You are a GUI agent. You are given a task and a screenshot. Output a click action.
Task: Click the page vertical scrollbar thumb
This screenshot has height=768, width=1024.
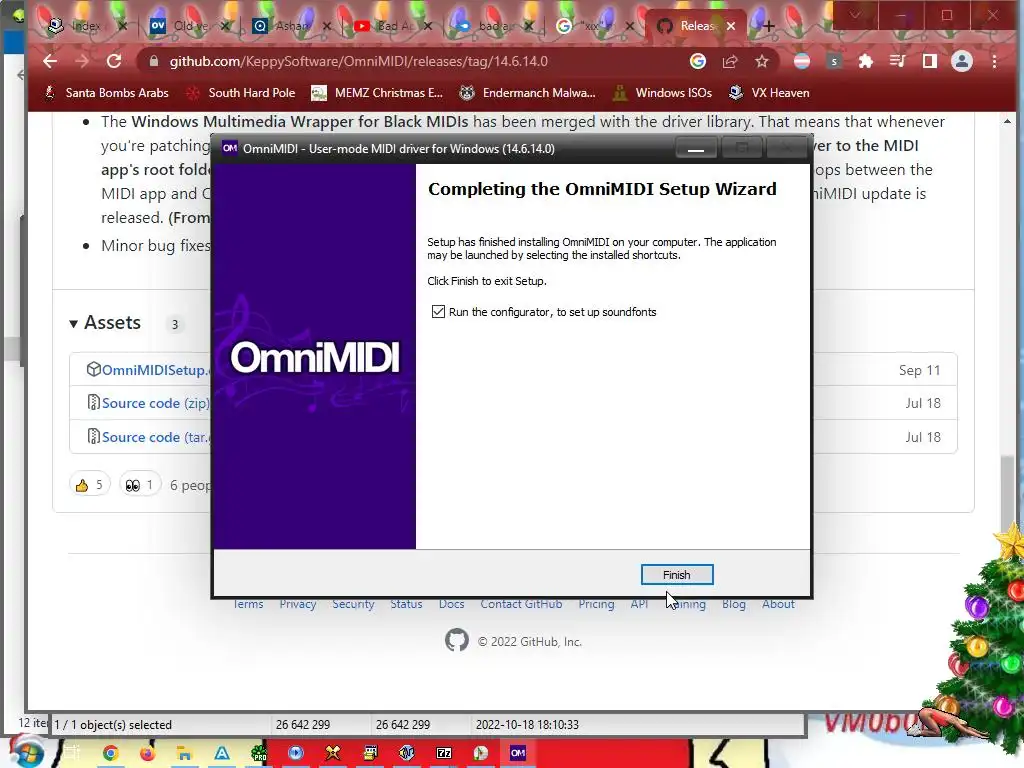(1007, 493)
